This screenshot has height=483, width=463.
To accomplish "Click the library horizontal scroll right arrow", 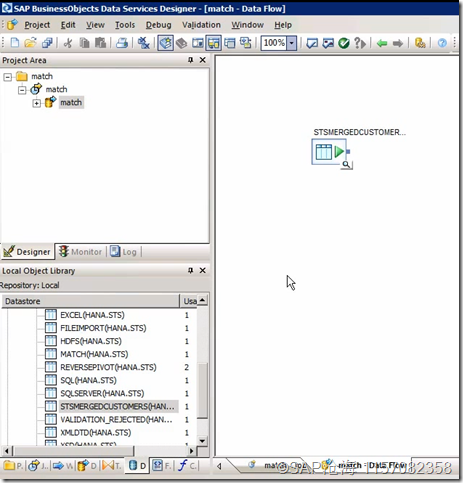I will 191,451.
